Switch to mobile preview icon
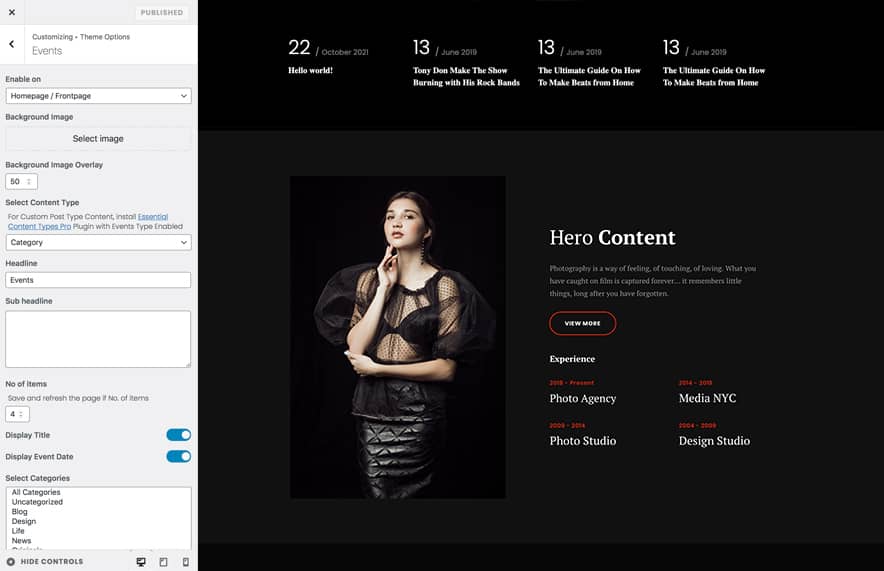Image resolution: width=884 pixels, height=571 pixels. coord(185,562)
